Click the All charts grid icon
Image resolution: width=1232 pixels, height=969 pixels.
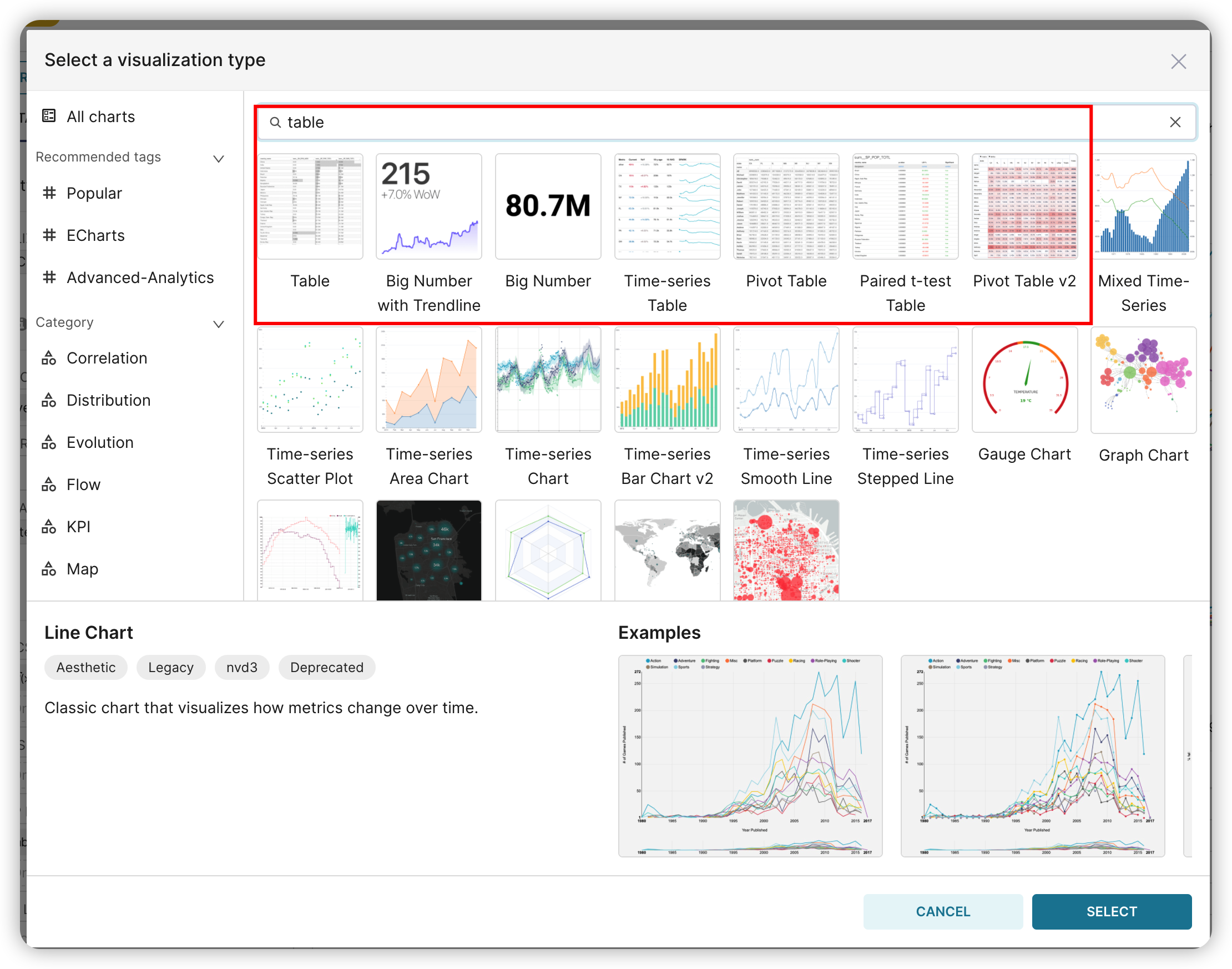(49, 116)
